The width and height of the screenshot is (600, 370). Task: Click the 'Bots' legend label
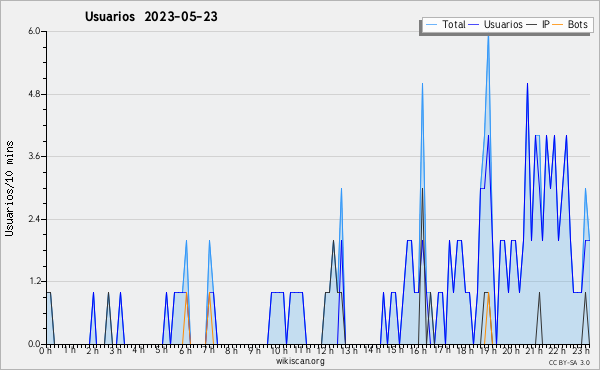point(577,24)
